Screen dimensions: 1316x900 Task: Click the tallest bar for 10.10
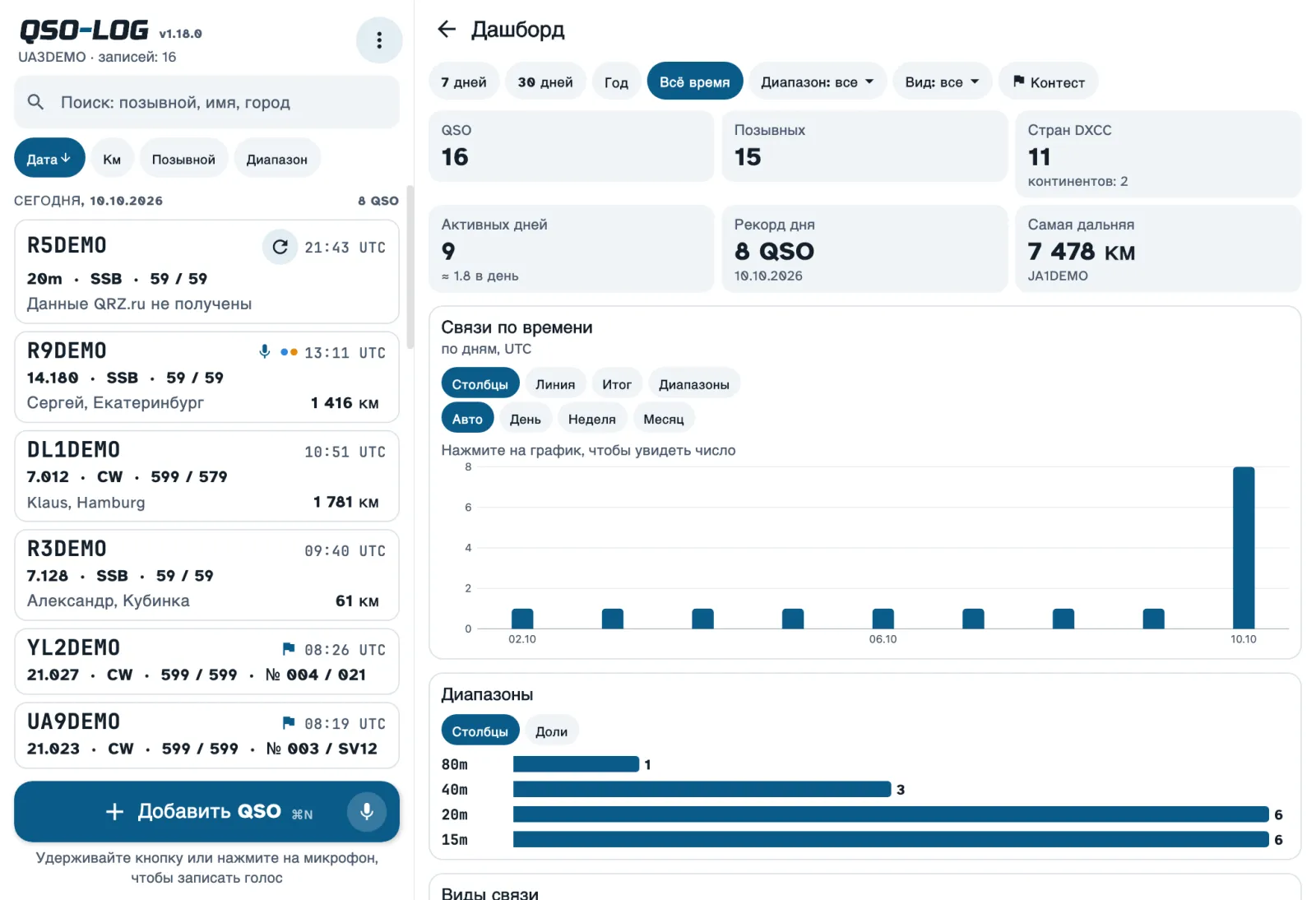tap(1244, 548)
